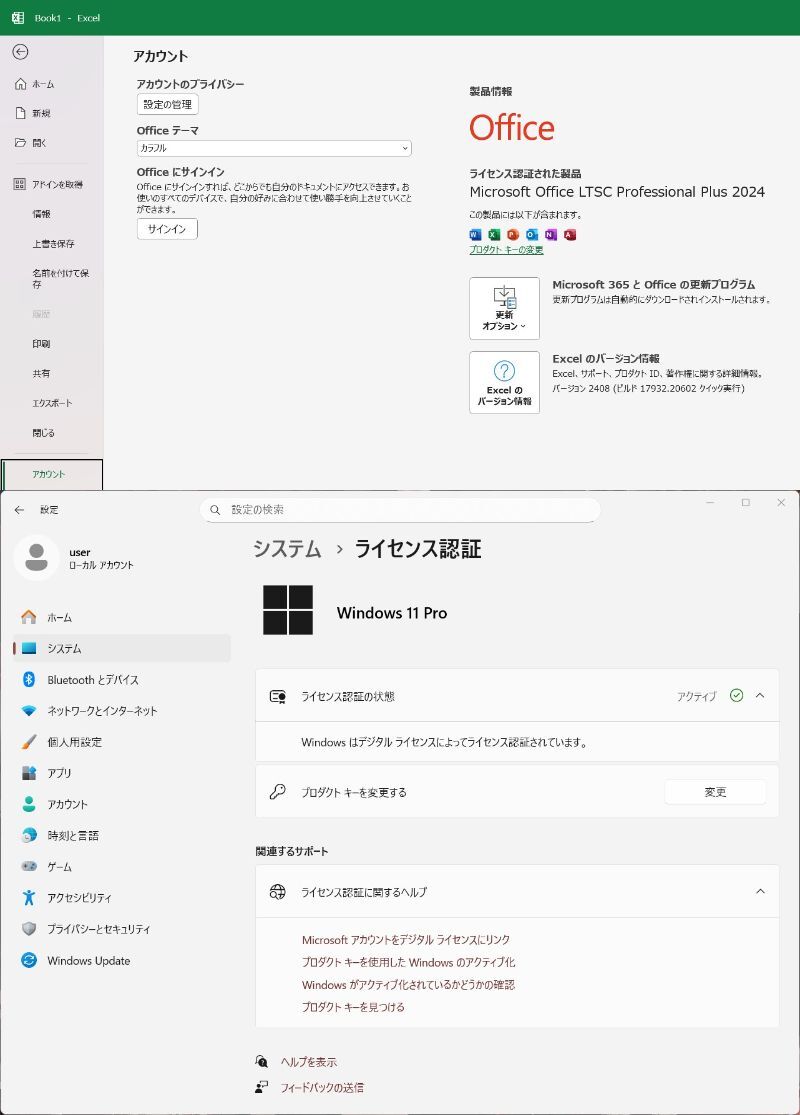The height and width of the screenshot is (1115, 800).
Task: Click the user profile avatar
Action: (x=36, y=558)
